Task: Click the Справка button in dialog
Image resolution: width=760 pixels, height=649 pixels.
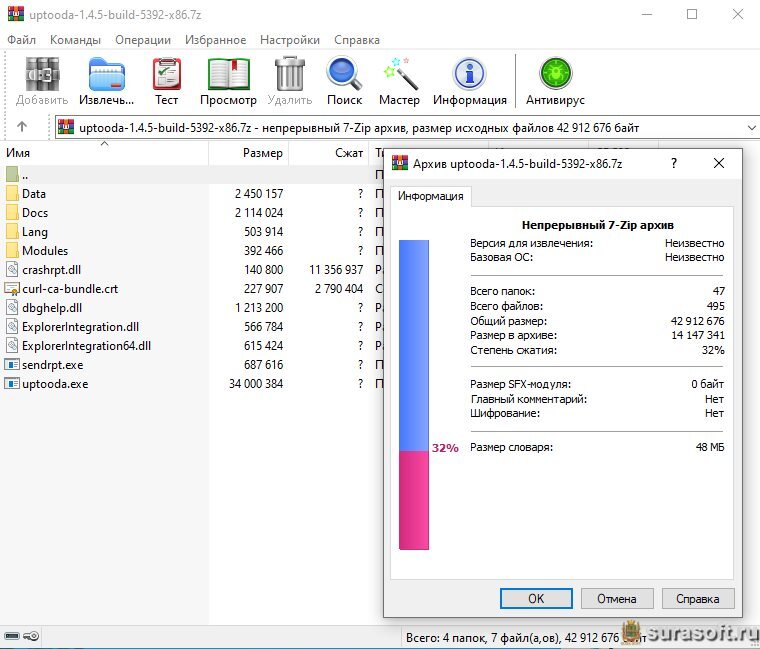Action: 696,599
